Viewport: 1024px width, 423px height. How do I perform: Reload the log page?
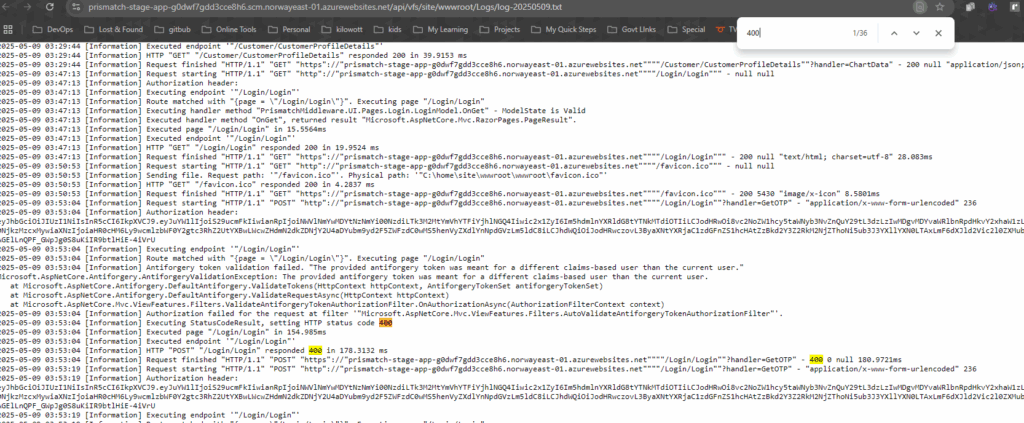(50, 7)
